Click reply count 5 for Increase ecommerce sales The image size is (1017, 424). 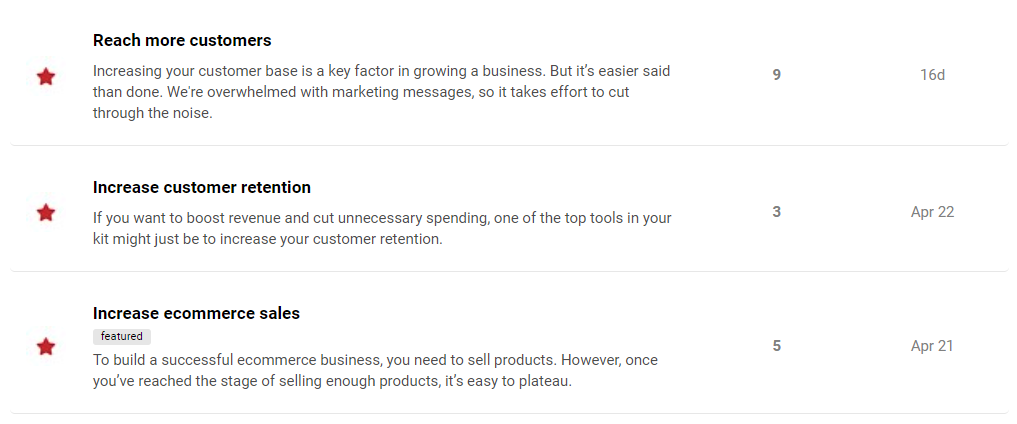(777, 346)
